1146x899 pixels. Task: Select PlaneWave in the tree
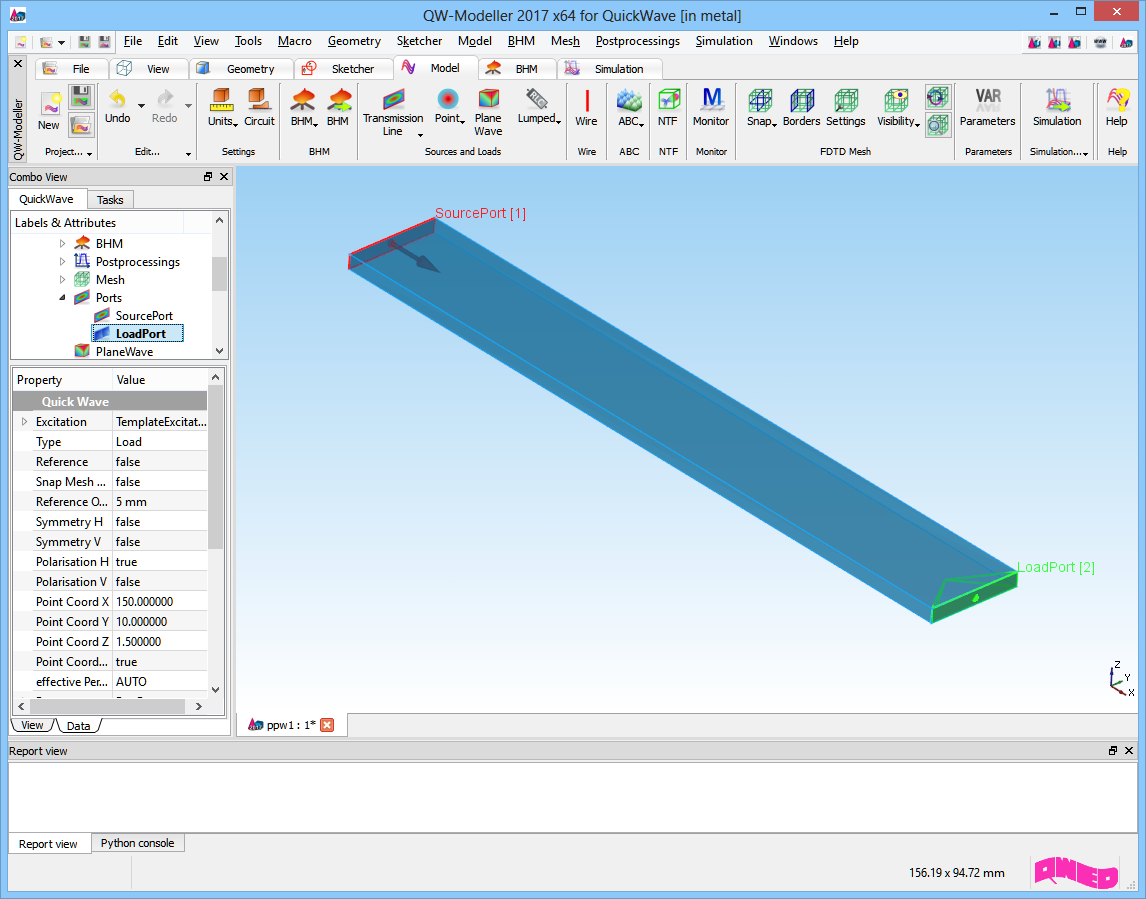(x=124, y=352)
